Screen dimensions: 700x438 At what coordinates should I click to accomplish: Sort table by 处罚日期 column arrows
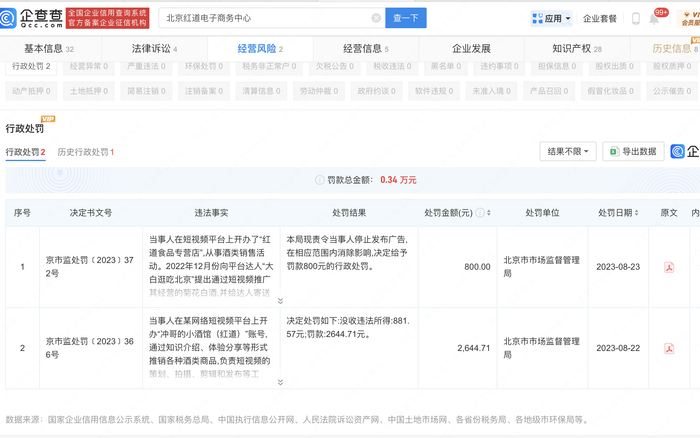[x=636, y=213]
